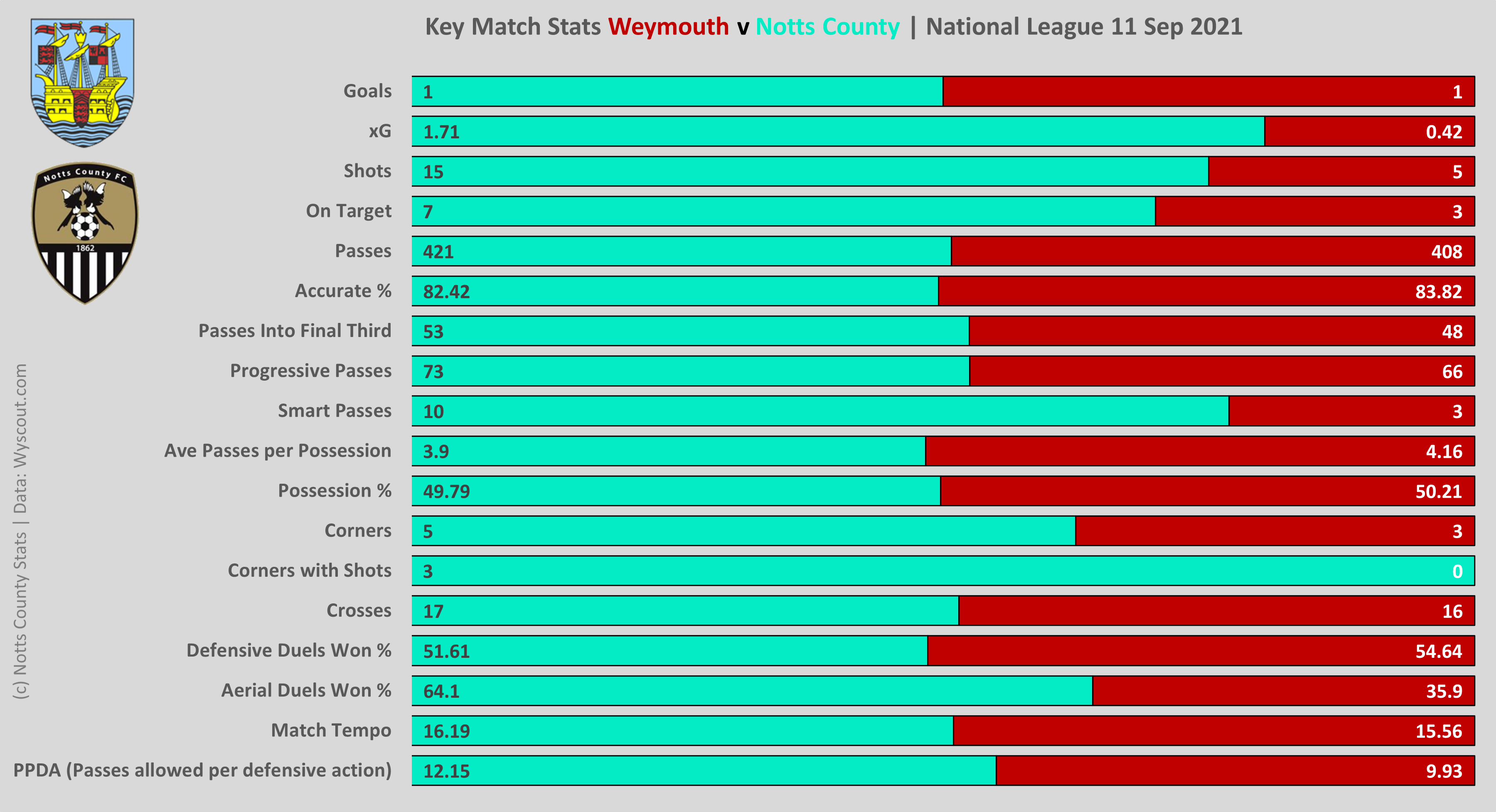Select the Progressive Passes label
This screenshot has height=812, width=1496.
coord(311,371)
